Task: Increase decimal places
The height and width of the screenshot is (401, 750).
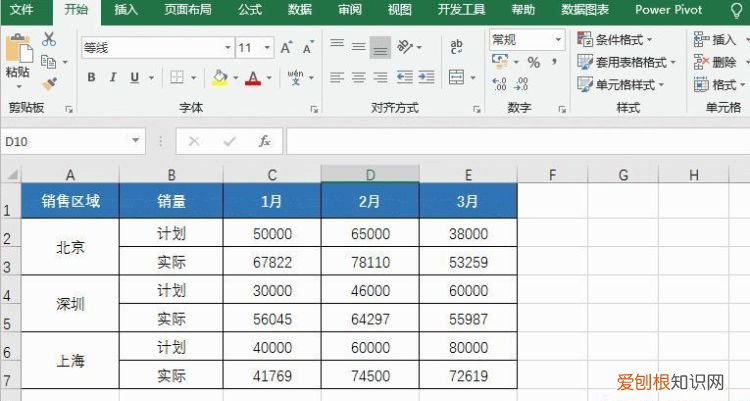Action: click(x=499, y=84)
